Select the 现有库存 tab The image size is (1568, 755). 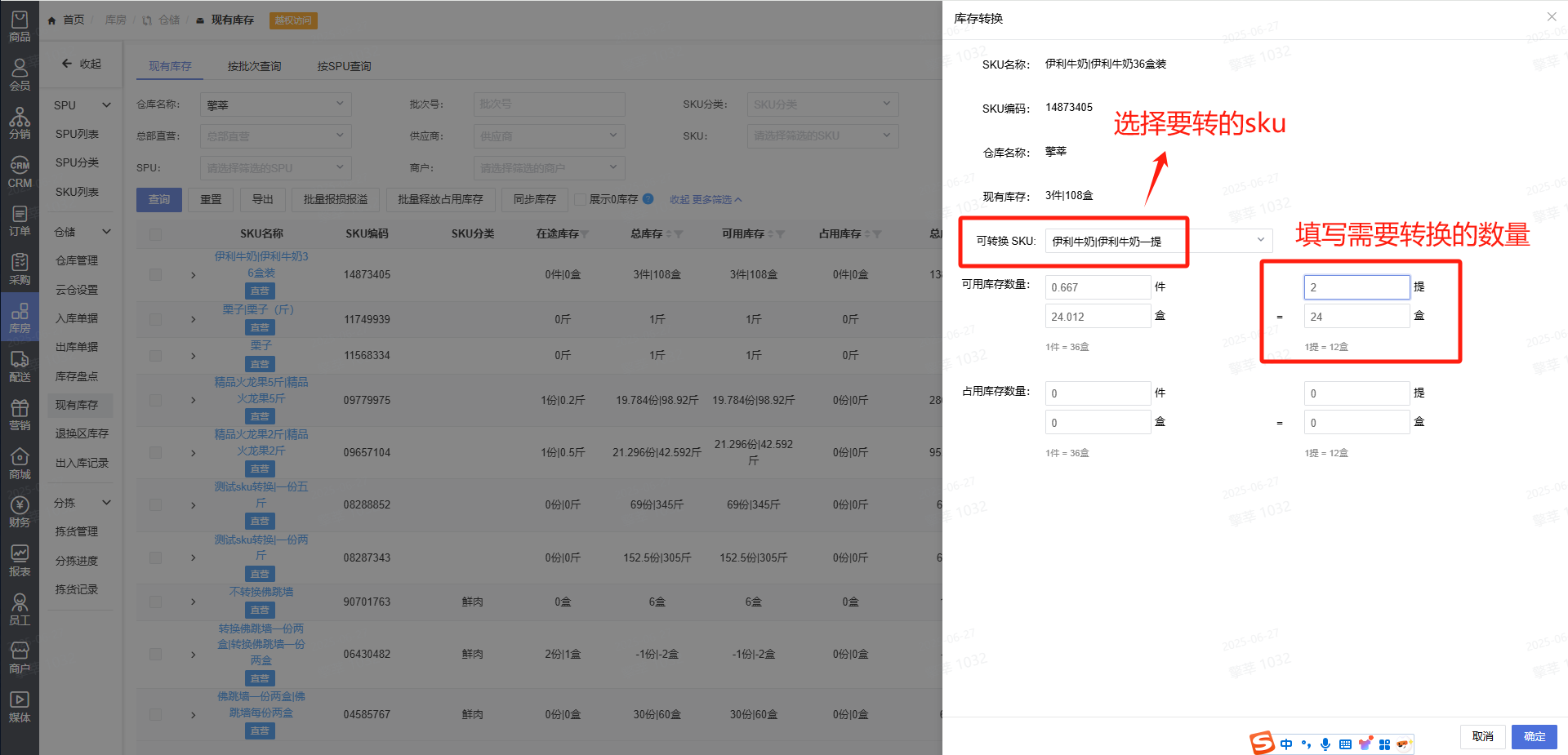170,66
